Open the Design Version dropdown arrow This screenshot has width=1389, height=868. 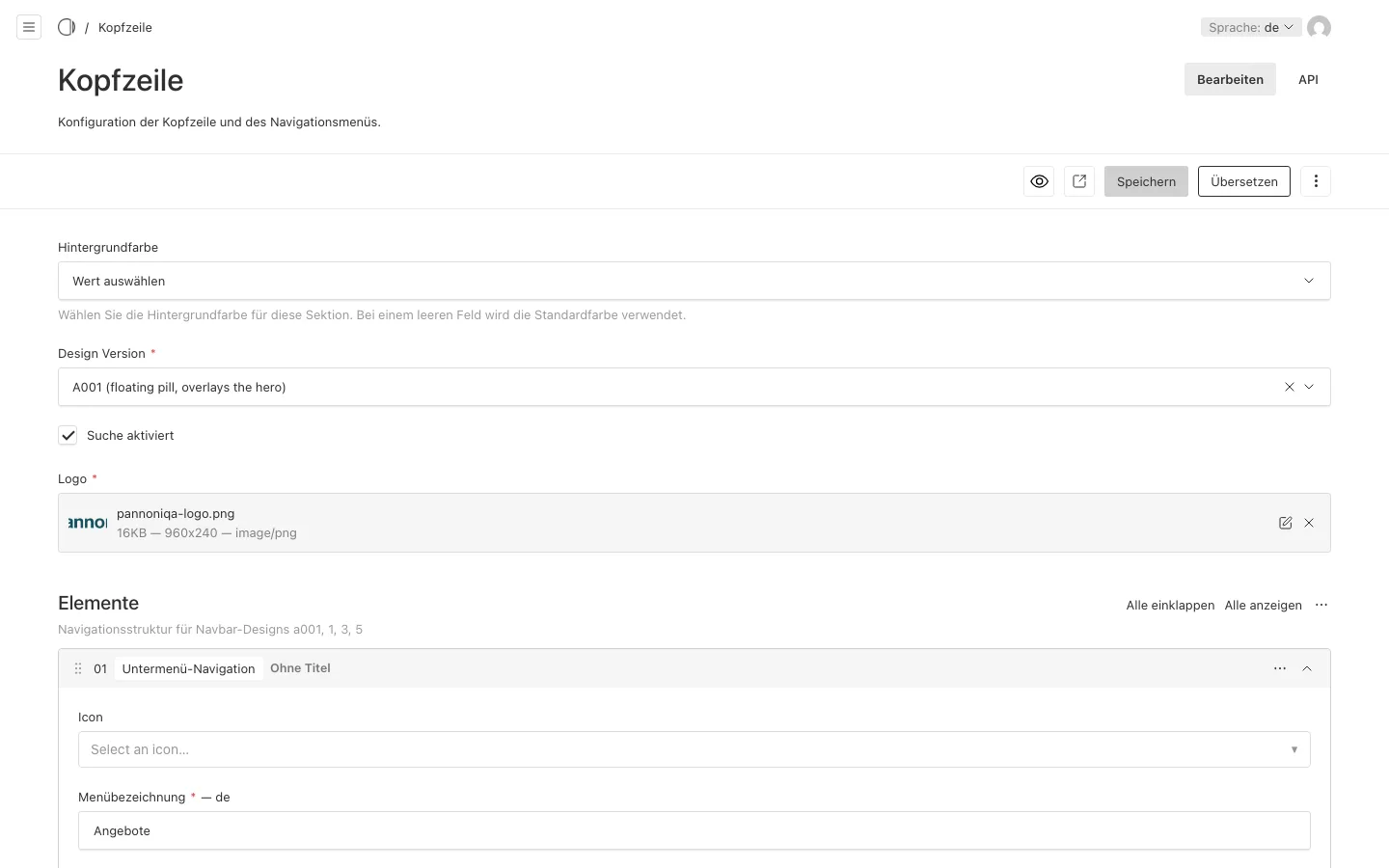[1309, 387]
